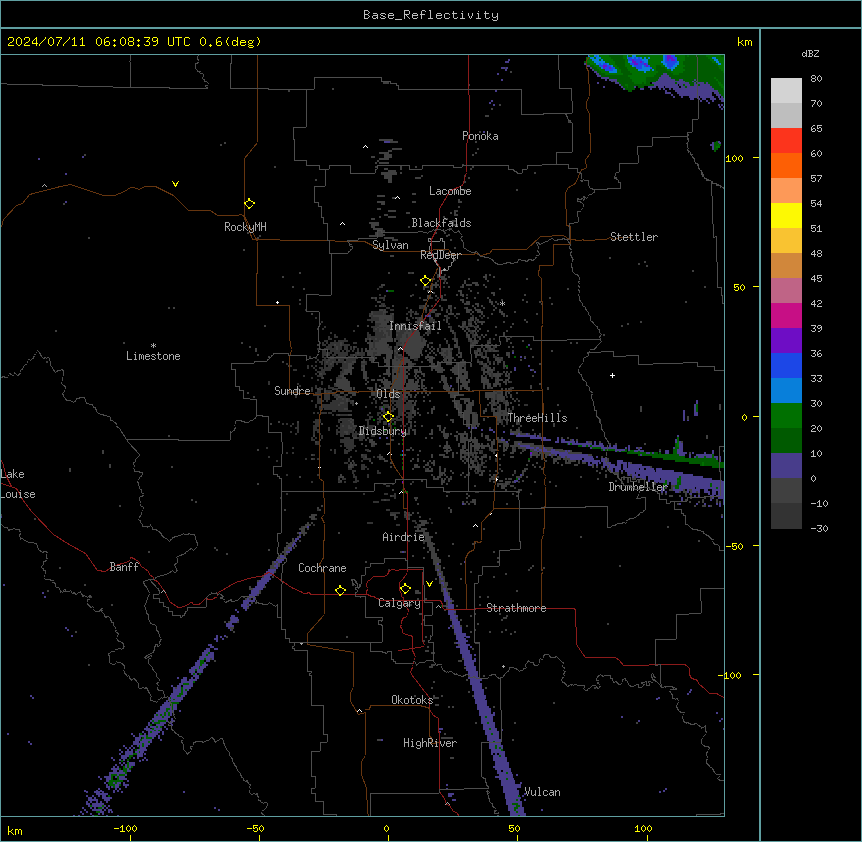Select the blue 36-33 dBZ legend color
Viewport: 862px width, 842px height.
(786, 365)
